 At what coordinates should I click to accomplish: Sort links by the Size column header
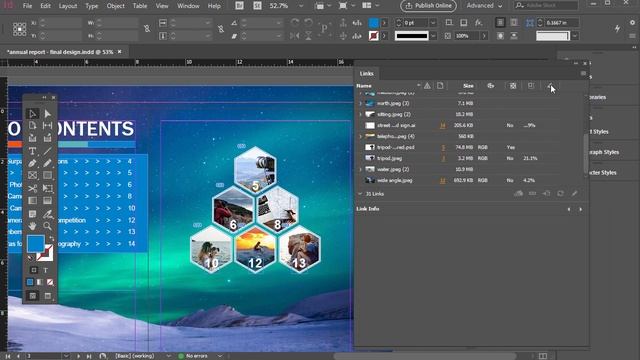tap(468, 86)
